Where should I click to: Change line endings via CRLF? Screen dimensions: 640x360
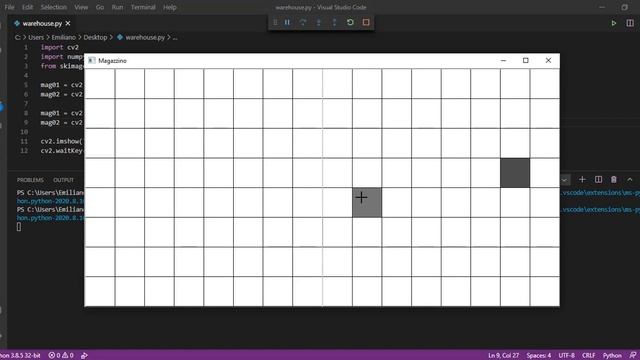coord(588,356)
